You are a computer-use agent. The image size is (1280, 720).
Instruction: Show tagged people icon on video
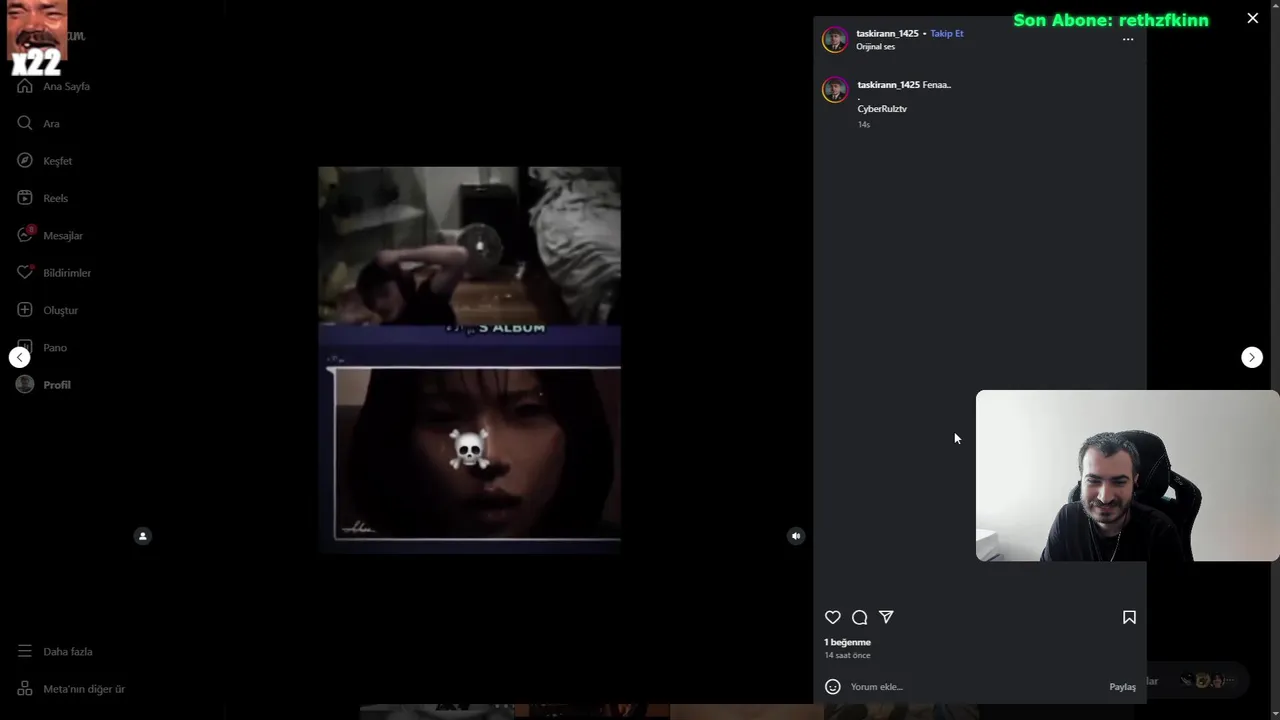tap(142, 536)
